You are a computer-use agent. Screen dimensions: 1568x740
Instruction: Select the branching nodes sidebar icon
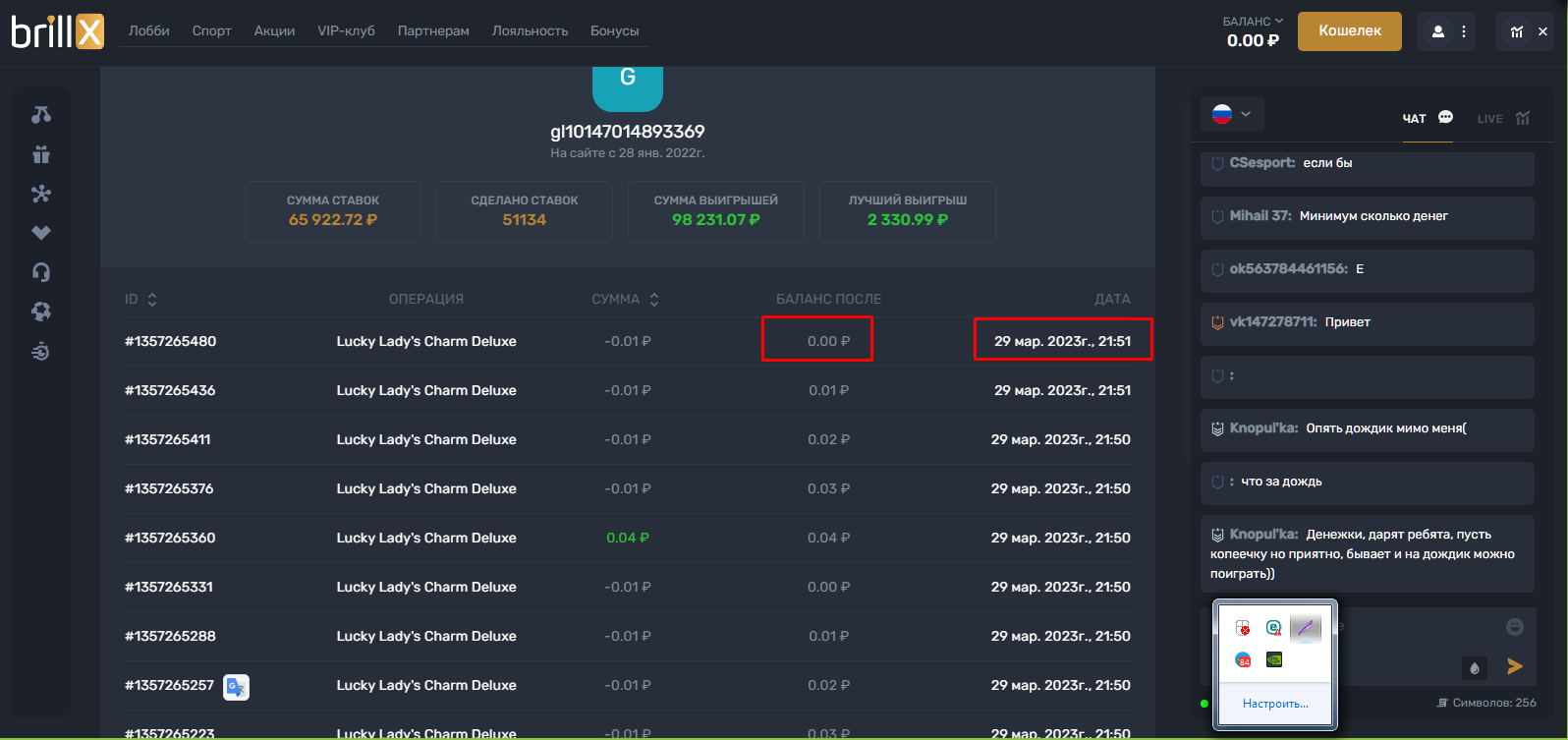pyautogui.click(x=40, y=194)
